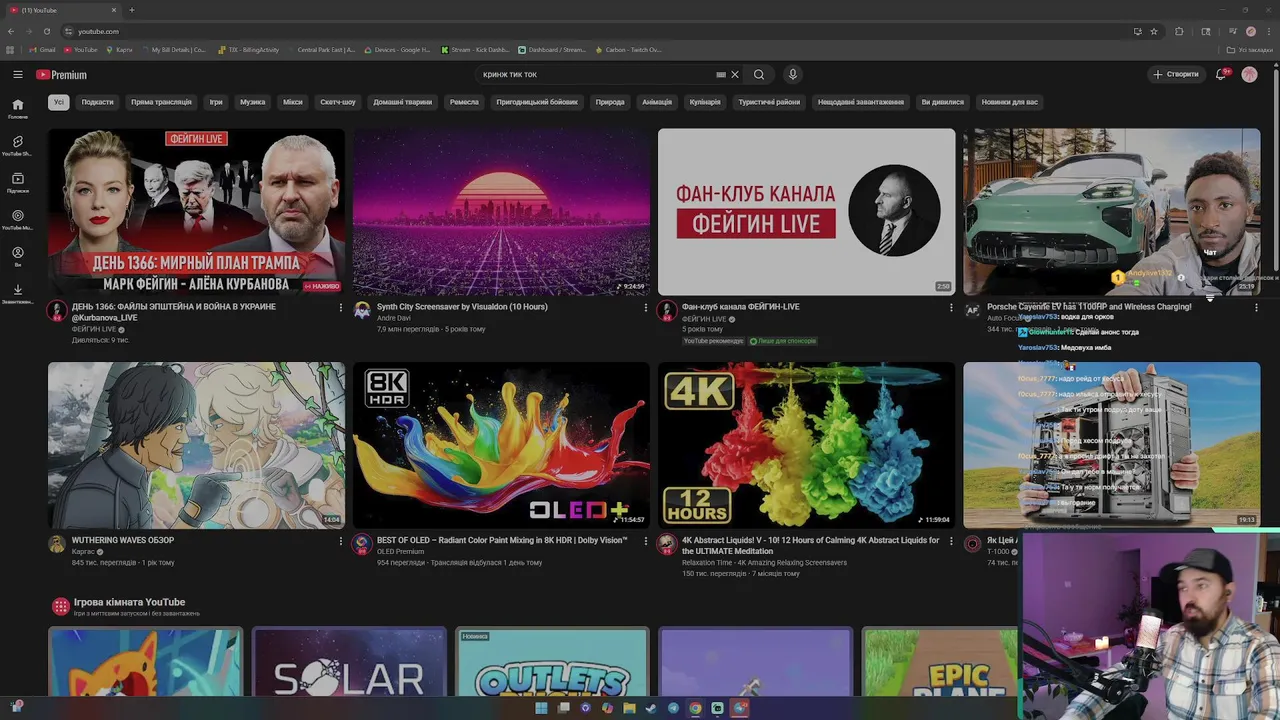Open options menu for WUTHERING WAVES ОБЗОР
This screenshot has height=720, width=1280.
click(341, 541)
